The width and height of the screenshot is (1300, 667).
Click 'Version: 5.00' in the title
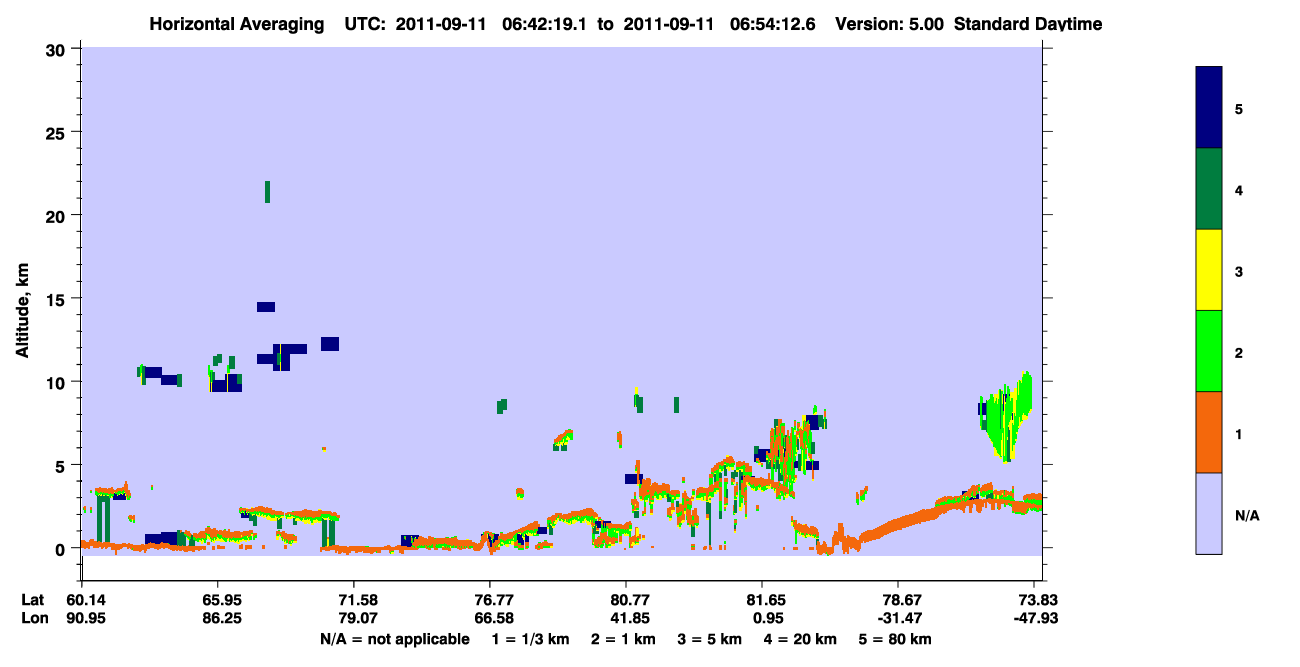[x=888, y=23]
